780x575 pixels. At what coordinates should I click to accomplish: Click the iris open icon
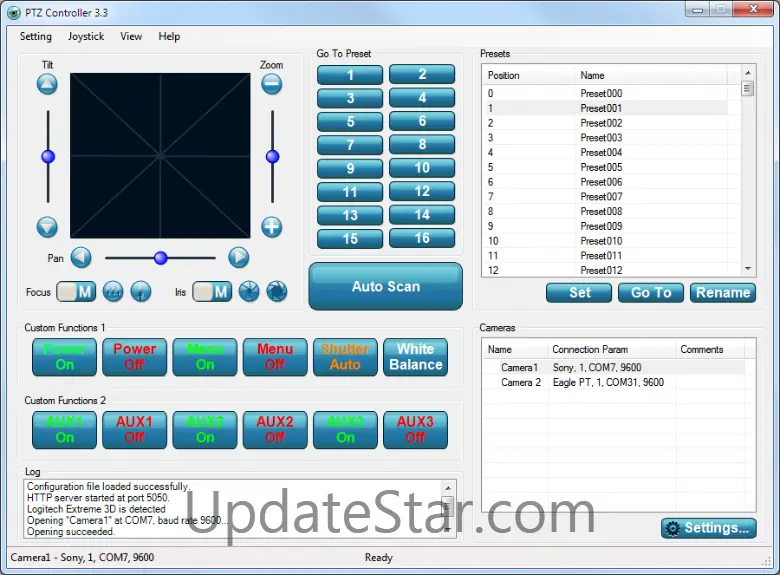[x=277, y=291]
